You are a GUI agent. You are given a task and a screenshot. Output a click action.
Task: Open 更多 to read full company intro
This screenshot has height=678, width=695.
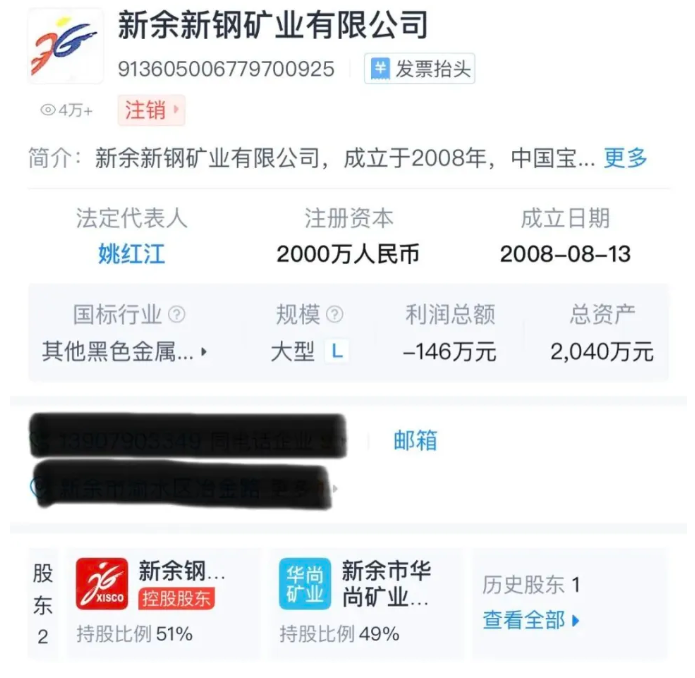pos(625,158)
